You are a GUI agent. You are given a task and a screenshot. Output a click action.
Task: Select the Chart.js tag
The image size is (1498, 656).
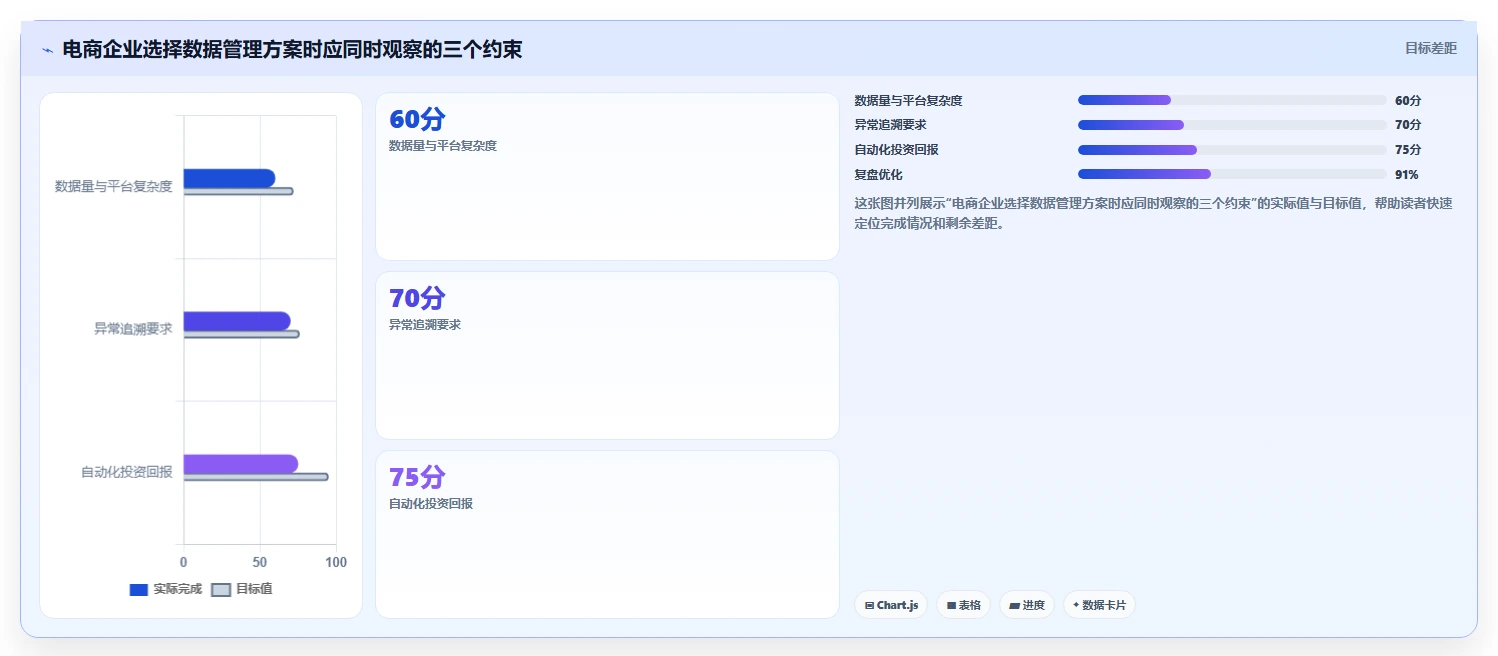tap(891, 605)
